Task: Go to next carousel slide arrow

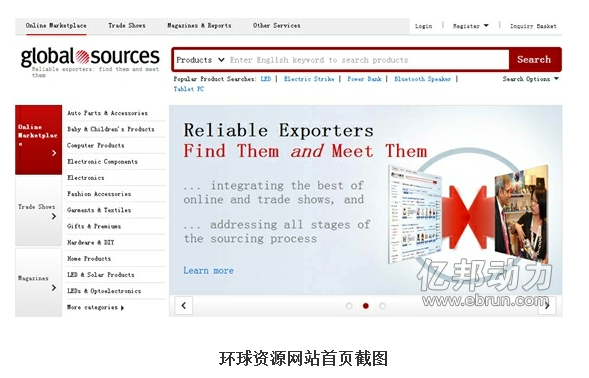Action: pos(547,305)
